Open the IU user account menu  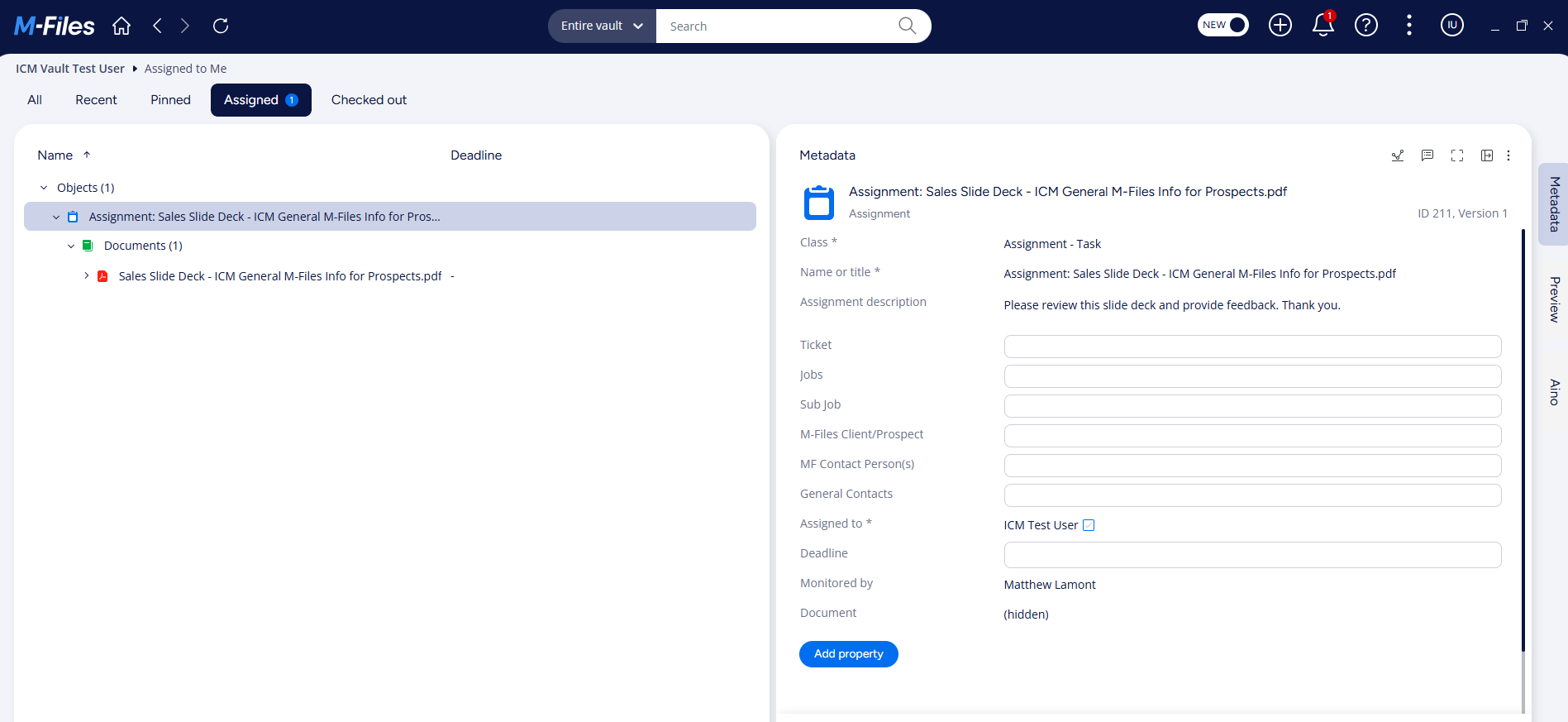(x=1452, y=26)
